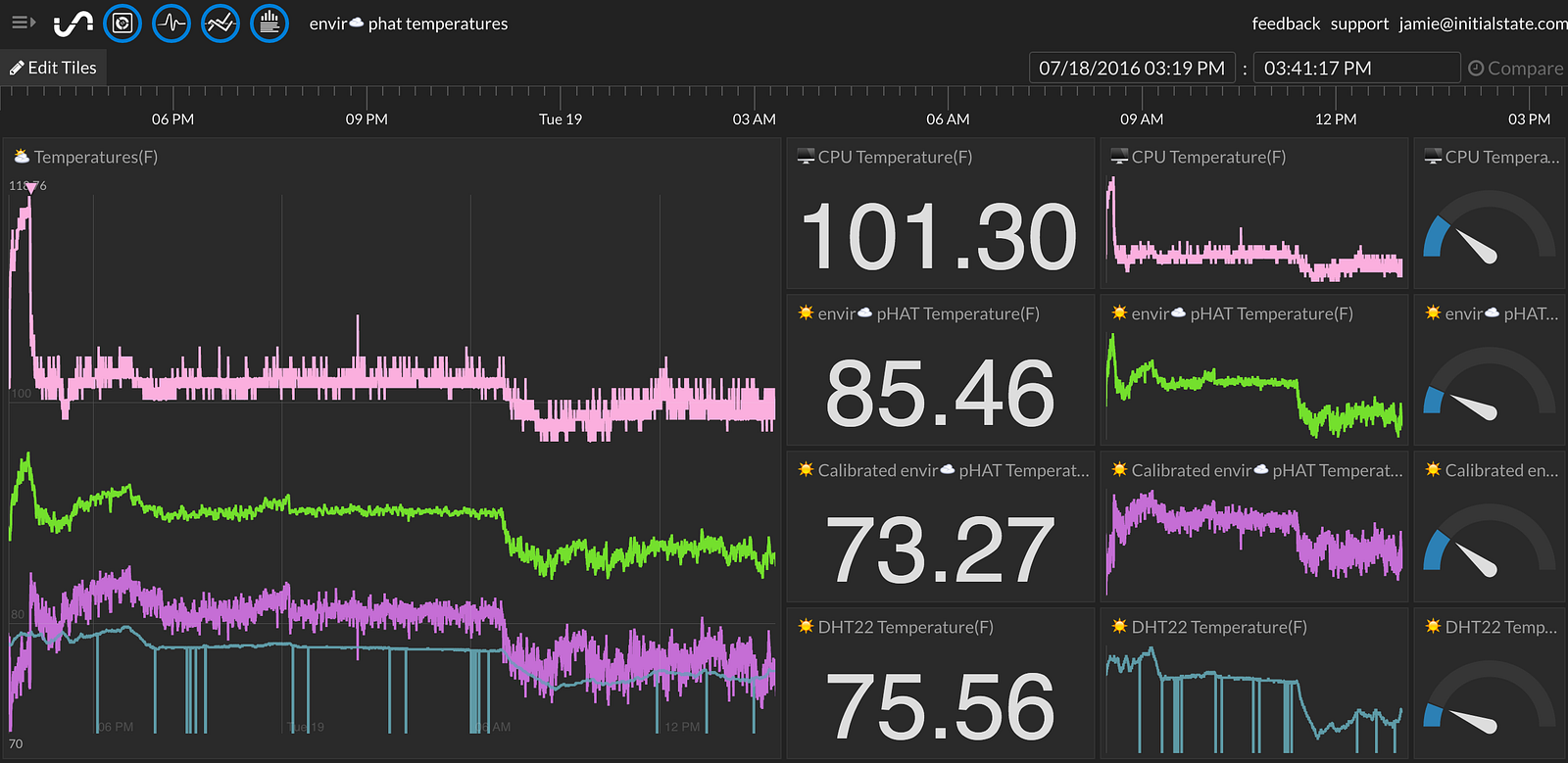
Task: Click the DHT22 Temperature gauge dial
Action: point(1489,697)
